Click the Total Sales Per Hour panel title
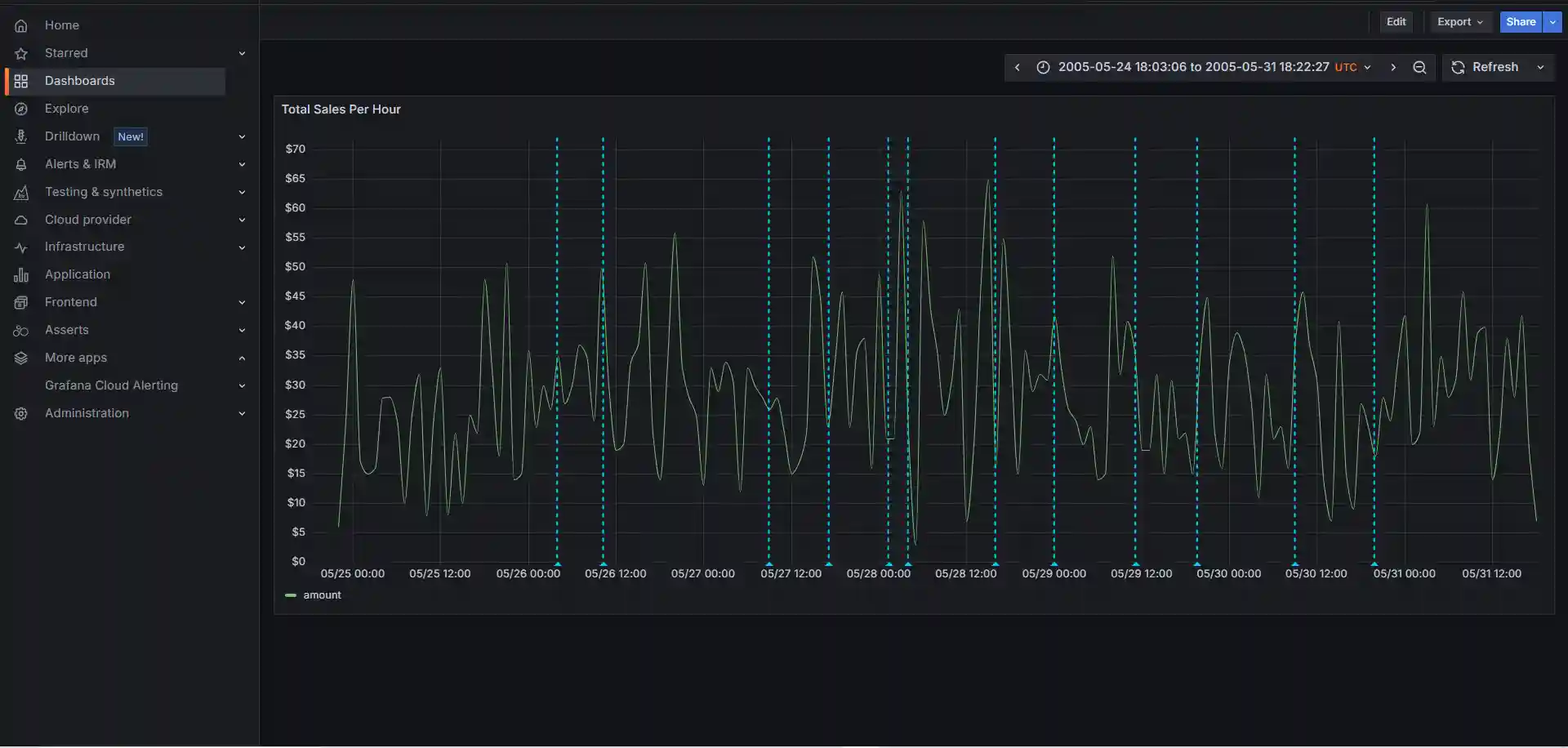Image resolution: width=1568 pixels, height=748 pixels. [341, 109]
